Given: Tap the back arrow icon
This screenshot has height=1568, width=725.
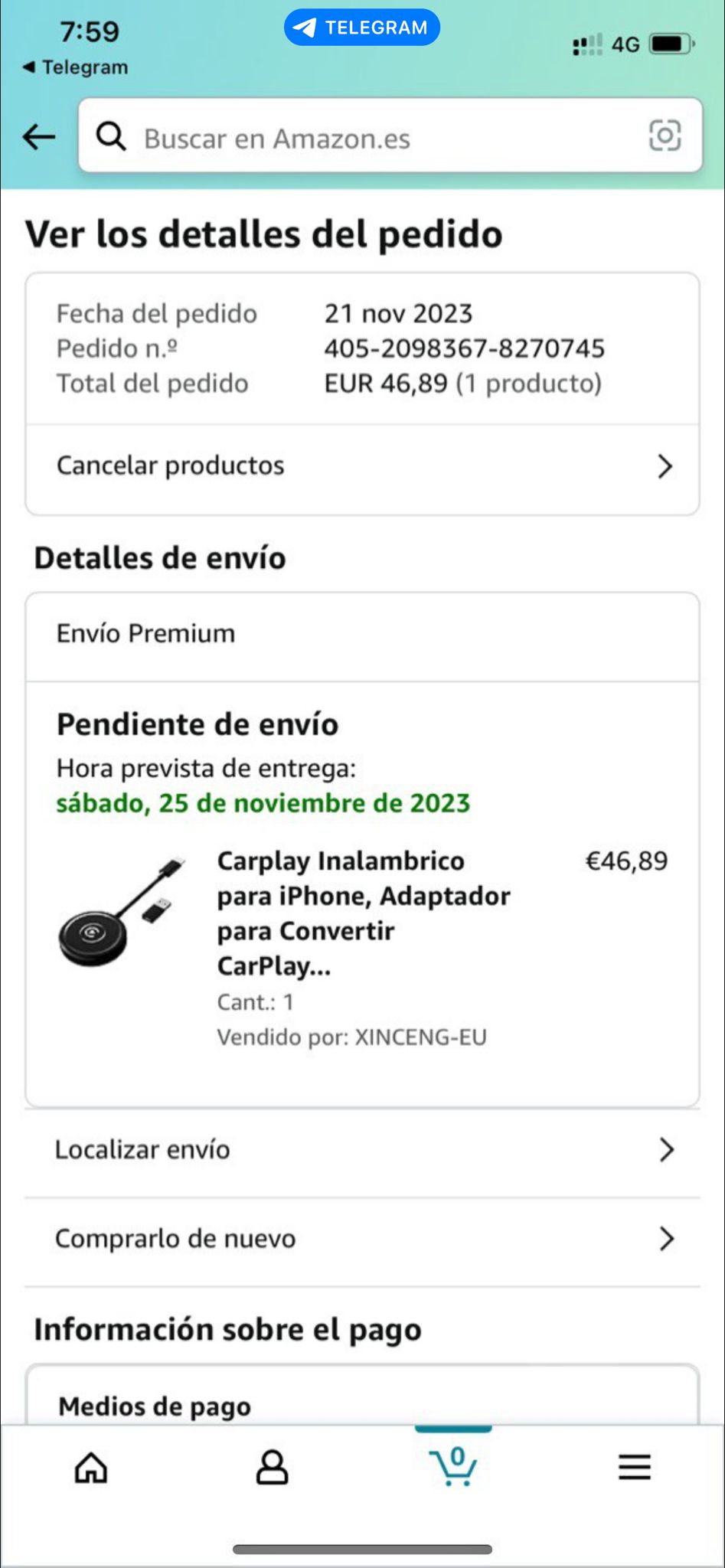Looking at the screenshot, I should pos(39,138).
